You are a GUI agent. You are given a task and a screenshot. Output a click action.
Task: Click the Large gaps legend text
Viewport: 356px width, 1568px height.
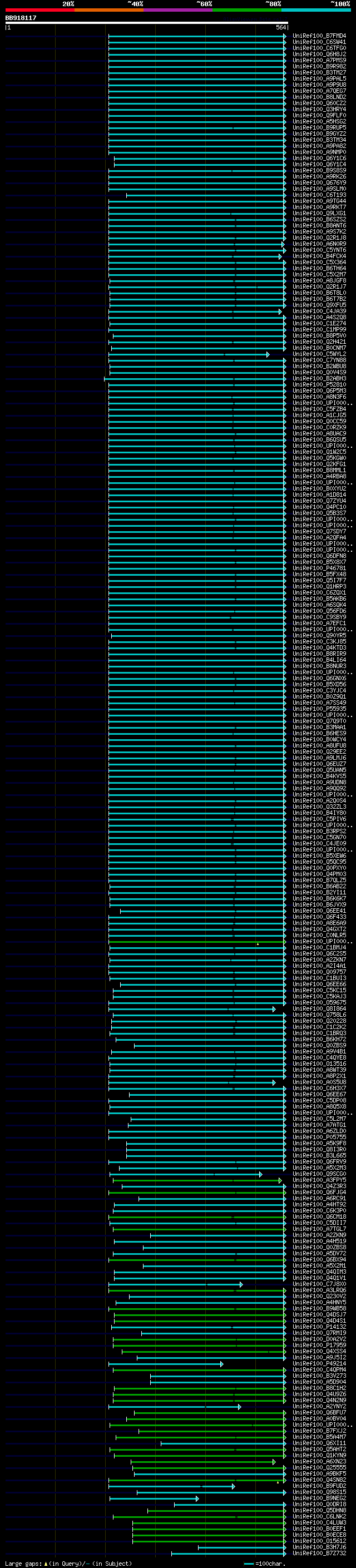(68, 1563)
